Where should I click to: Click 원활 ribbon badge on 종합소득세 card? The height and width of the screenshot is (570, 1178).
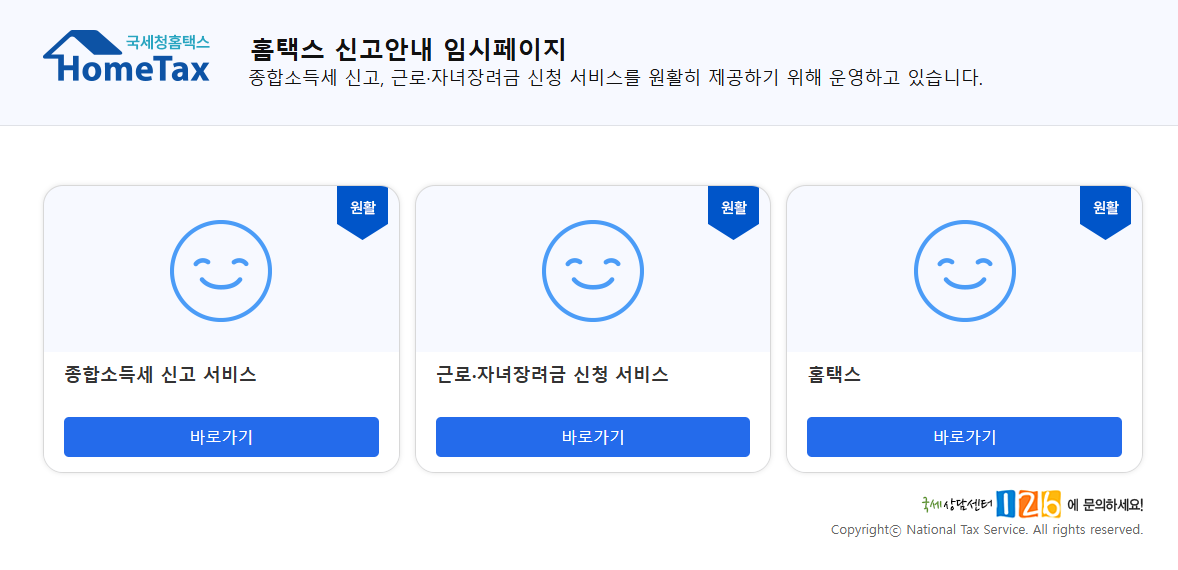pos(362,212)
